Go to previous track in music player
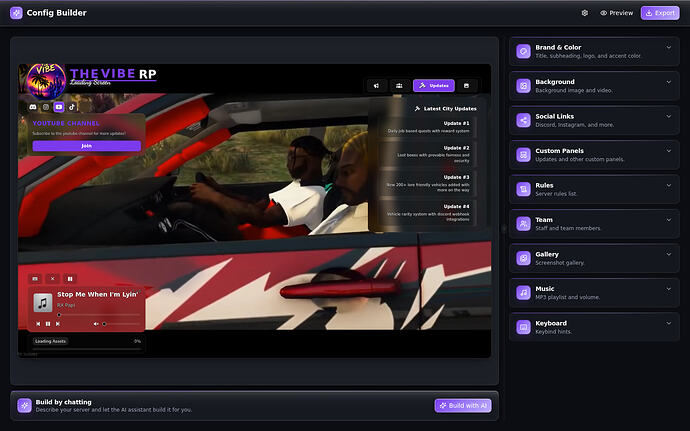 point(38,324)
